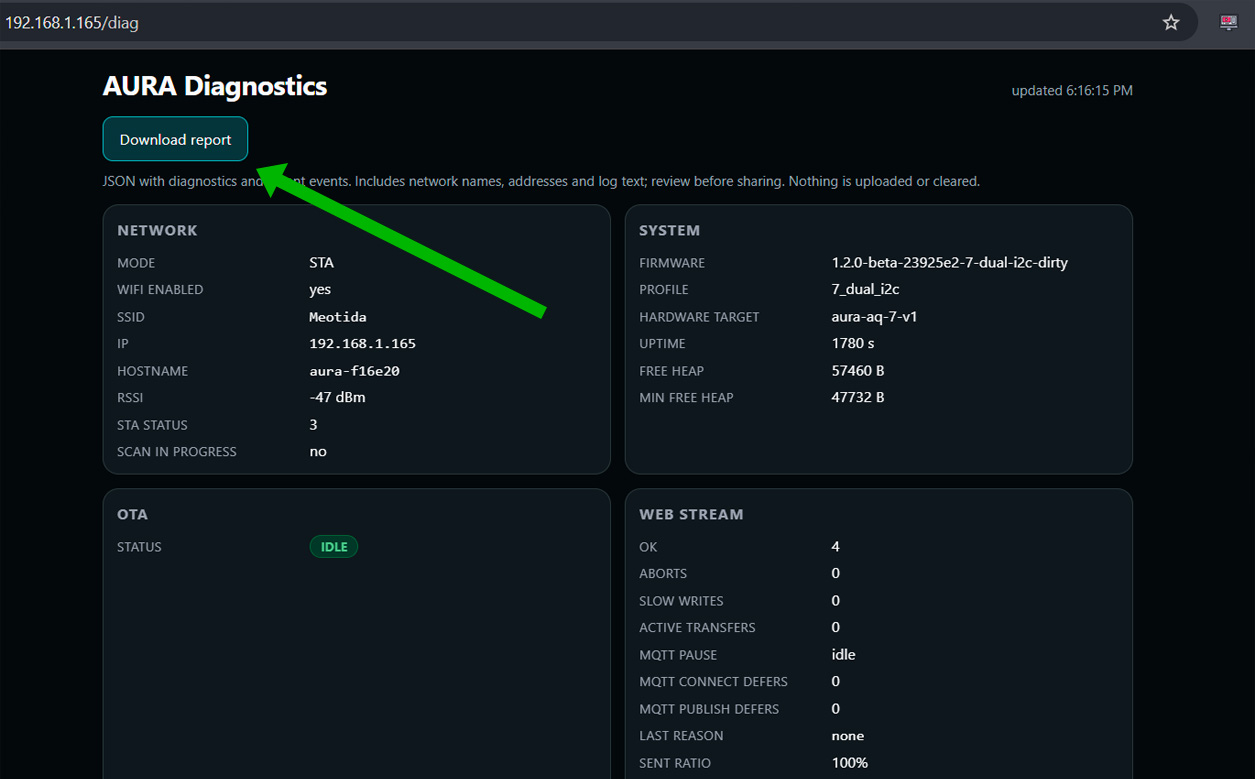This screenshot has width=1255, height=779.
Task: Click the NETWORK card title
Action: click(x=157, y=230)
